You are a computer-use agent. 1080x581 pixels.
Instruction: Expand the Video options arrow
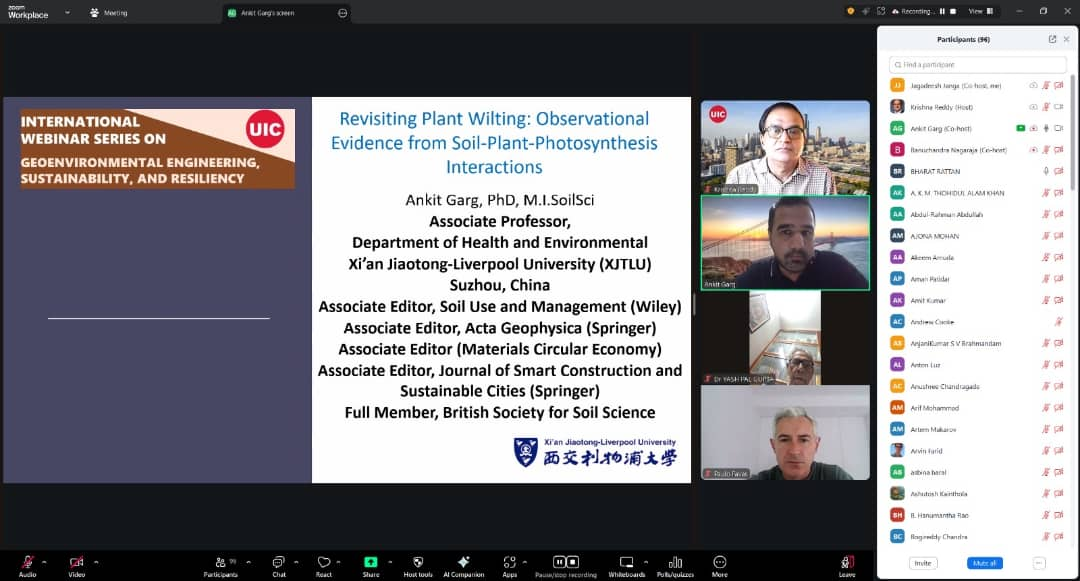96,561
